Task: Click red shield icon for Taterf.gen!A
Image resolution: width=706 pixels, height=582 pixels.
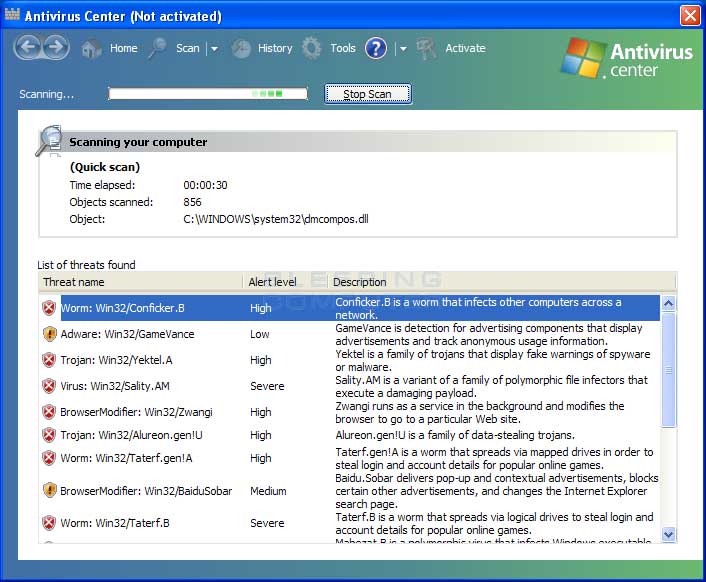Action: (x=49, y=458)
